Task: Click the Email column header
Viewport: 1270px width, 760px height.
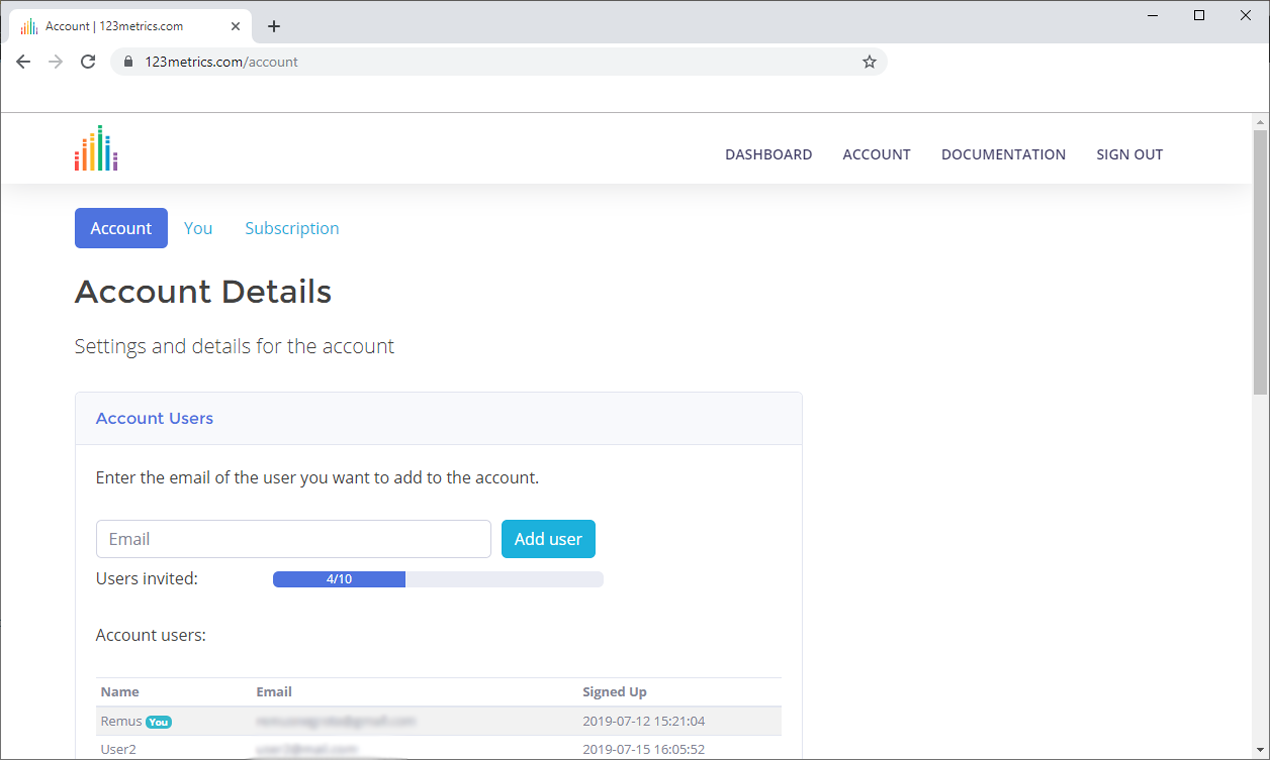Action: point(274,692)
